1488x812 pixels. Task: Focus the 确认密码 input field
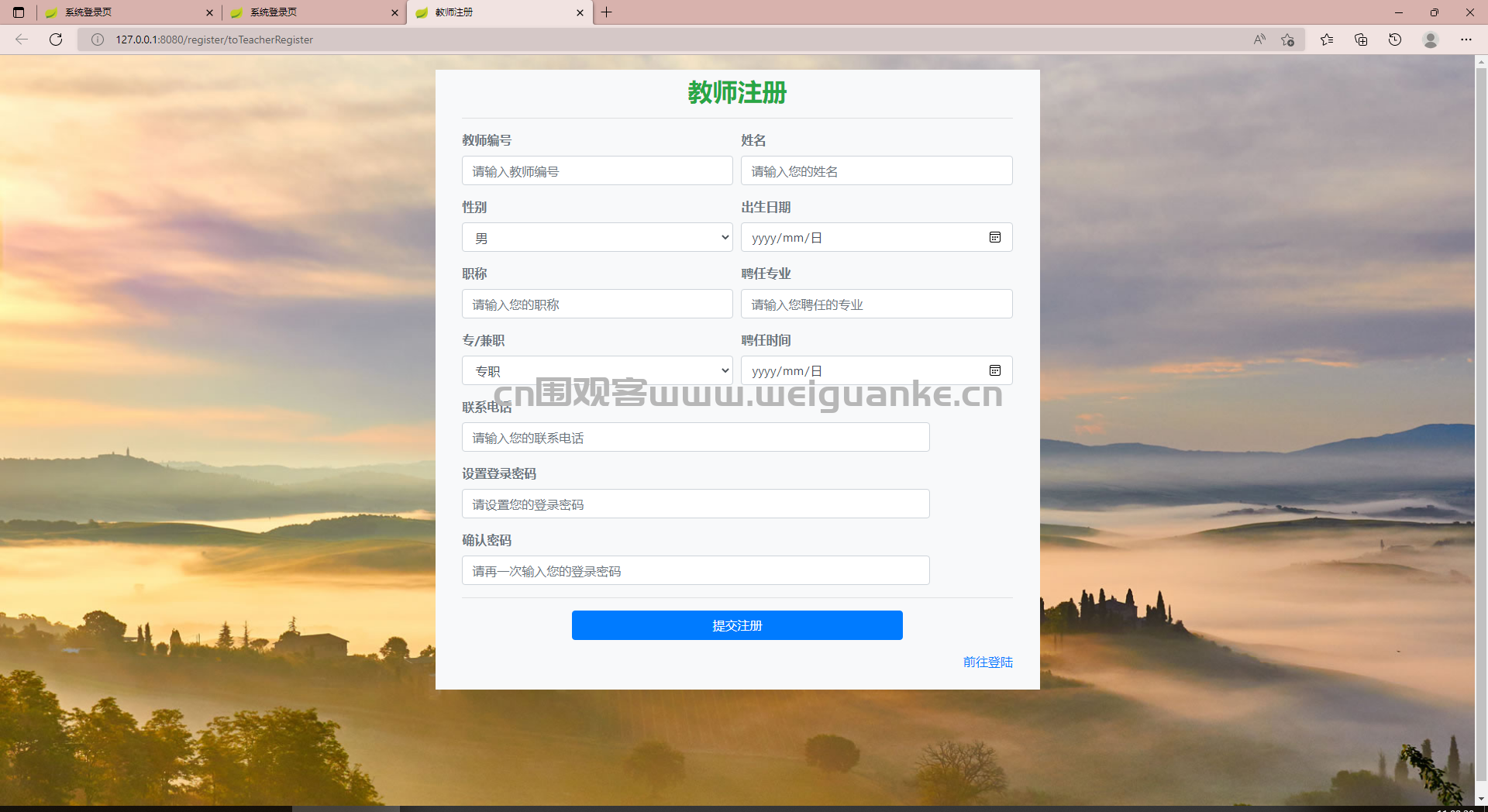pyautogui.click(x=696, y=570)
